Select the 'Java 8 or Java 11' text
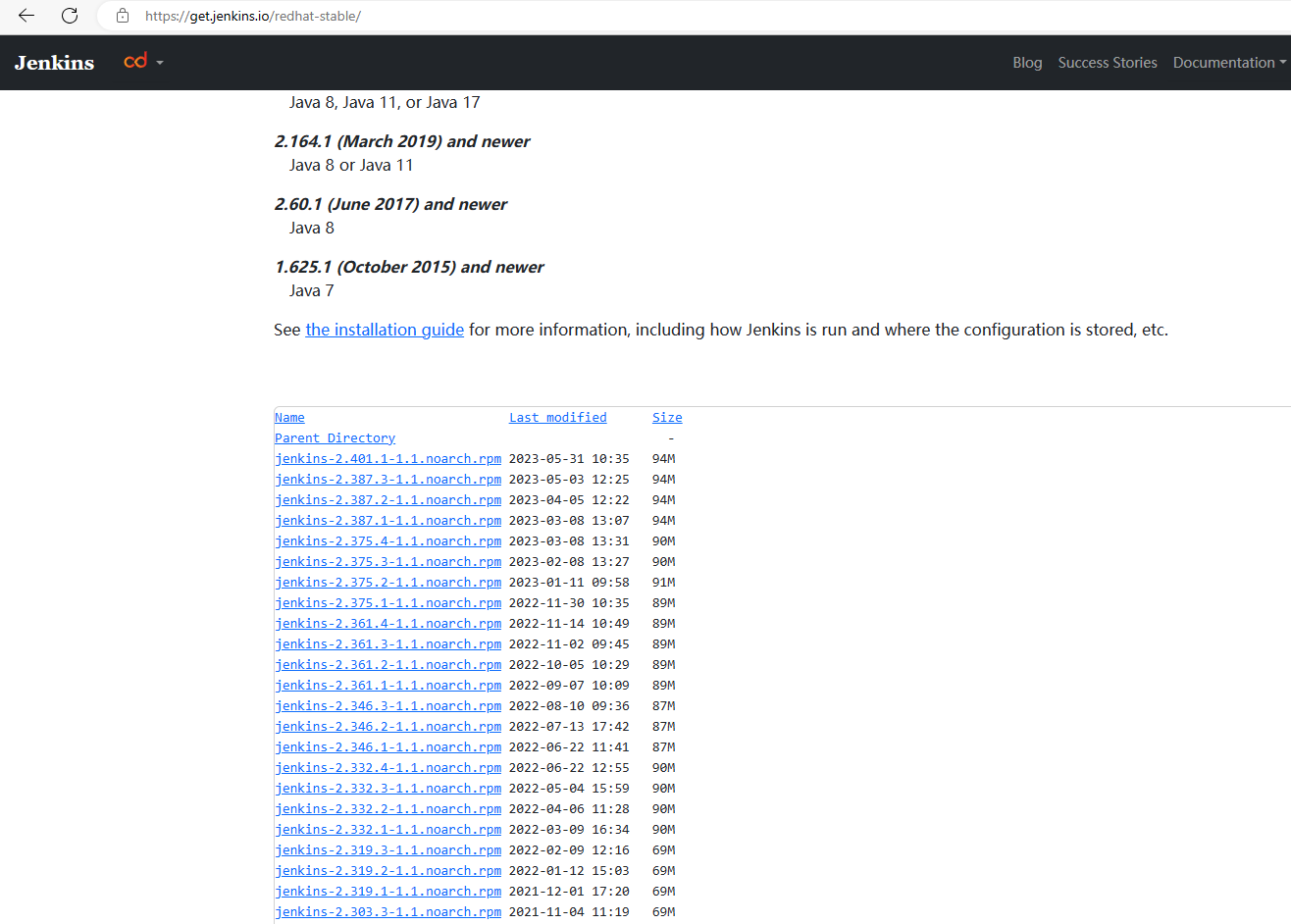This screenshot has height=924, width=1291. tap(351, 165)
